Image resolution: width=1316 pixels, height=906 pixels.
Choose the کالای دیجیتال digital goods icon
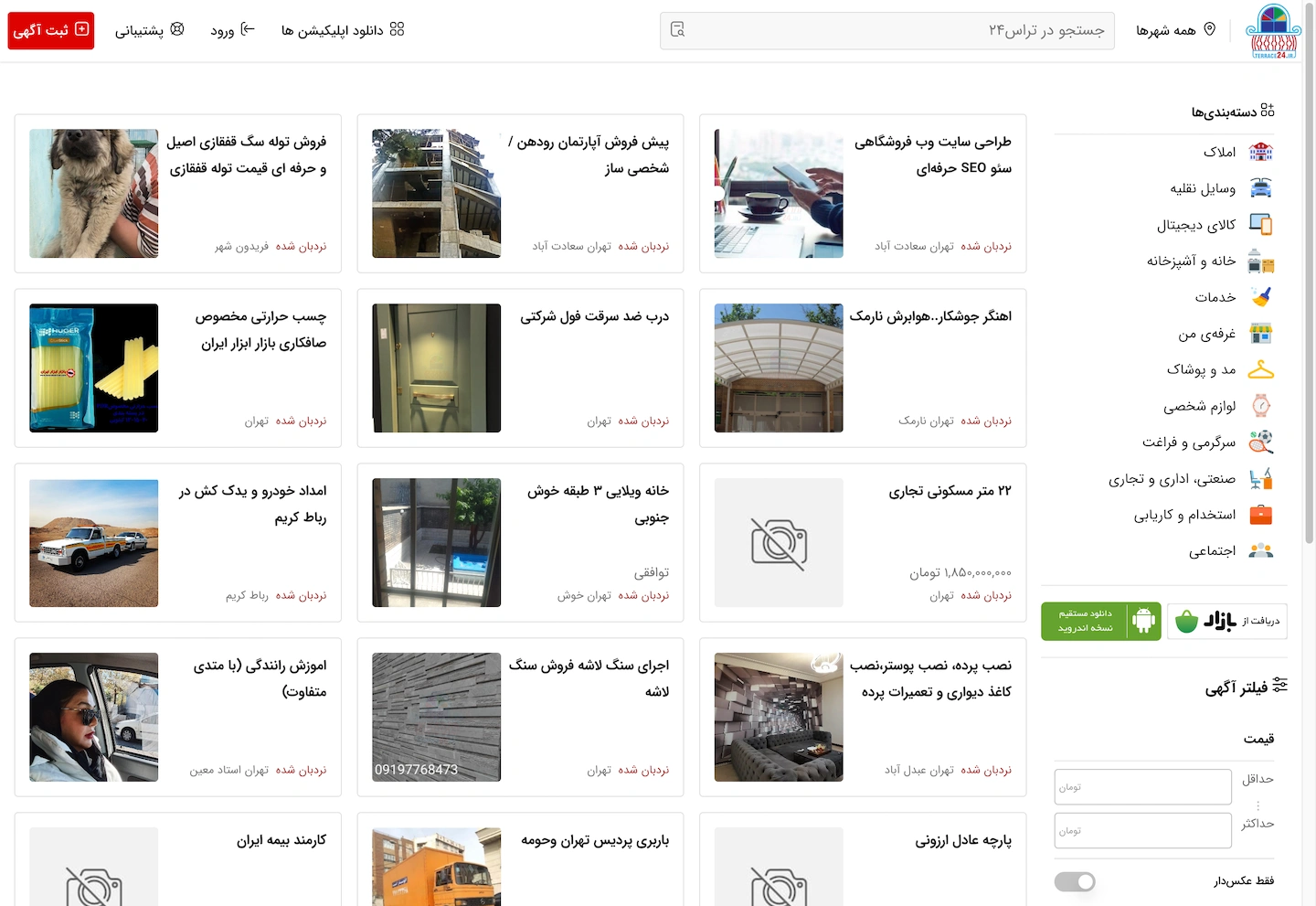1261,224
